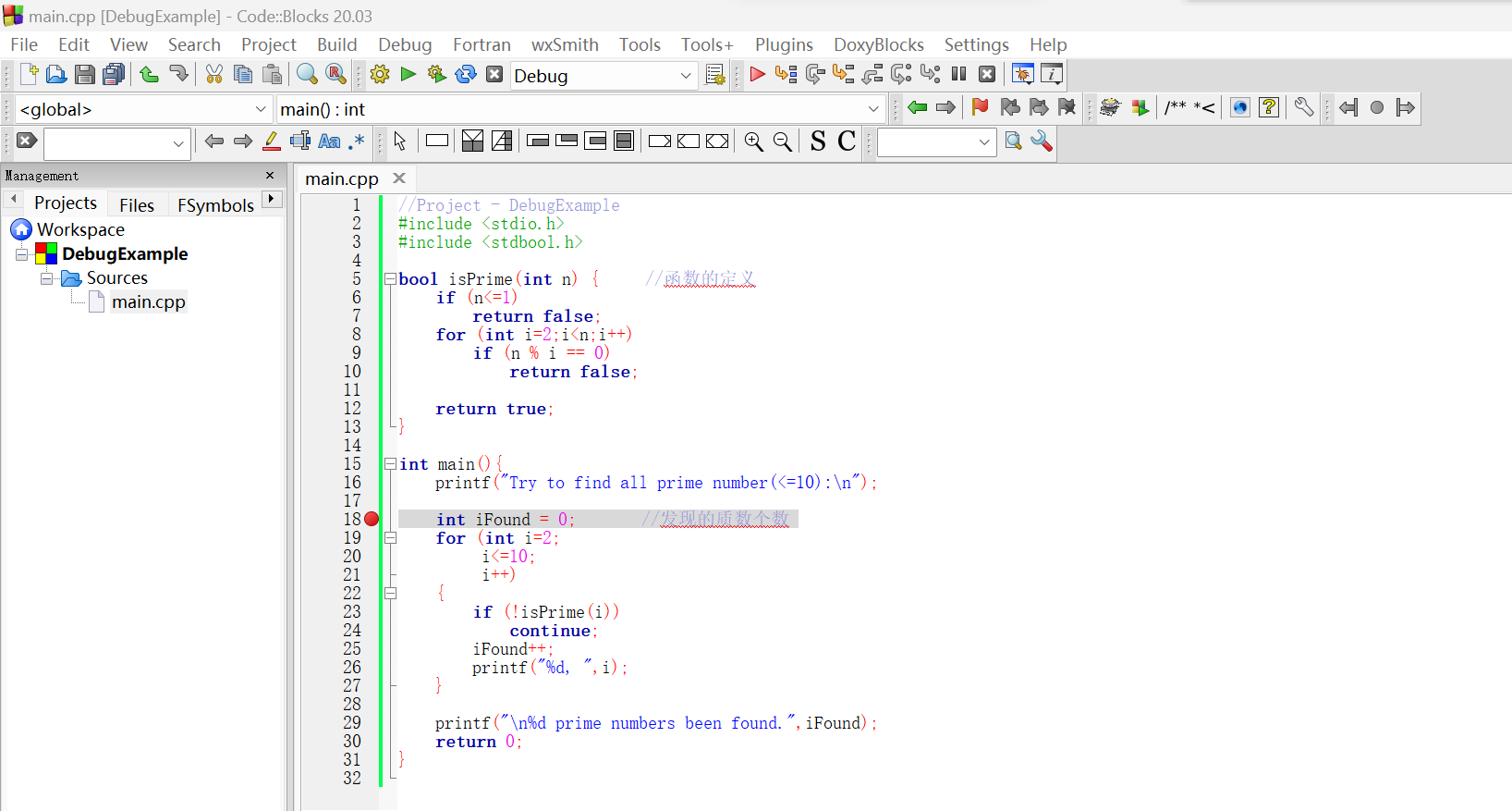The width and height of the screenshot is (1512, 811).
Task: Pause the debugger
Action: (959, 75)
